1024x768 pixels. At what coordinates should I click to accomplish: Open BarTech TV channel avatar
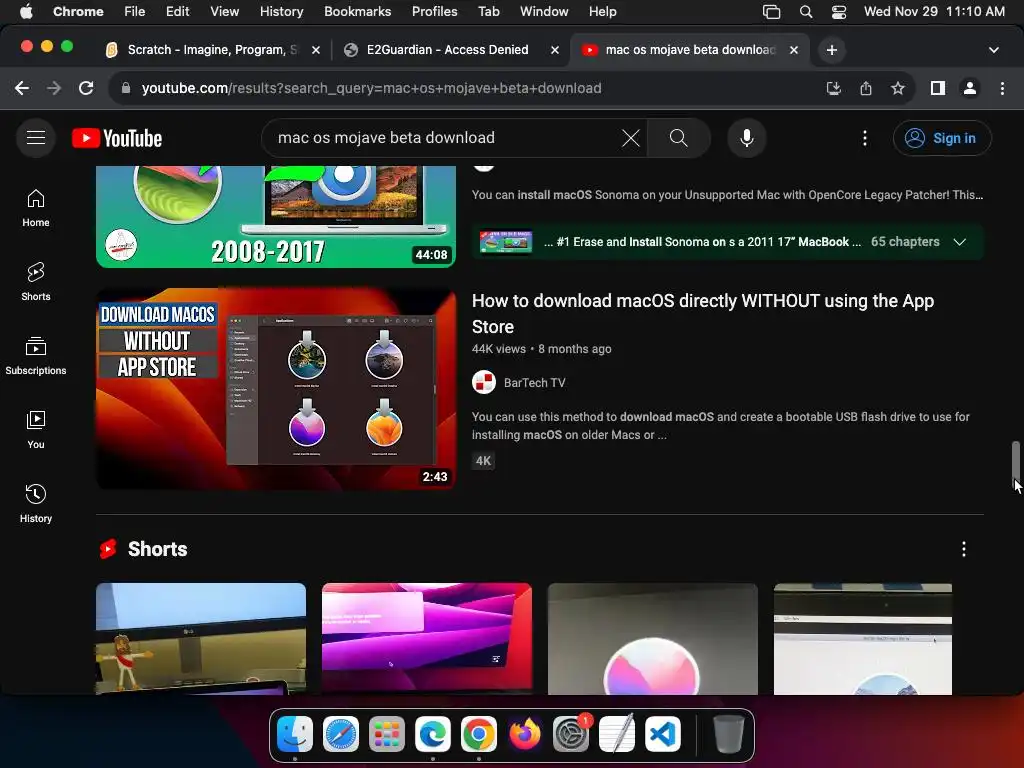484,383
